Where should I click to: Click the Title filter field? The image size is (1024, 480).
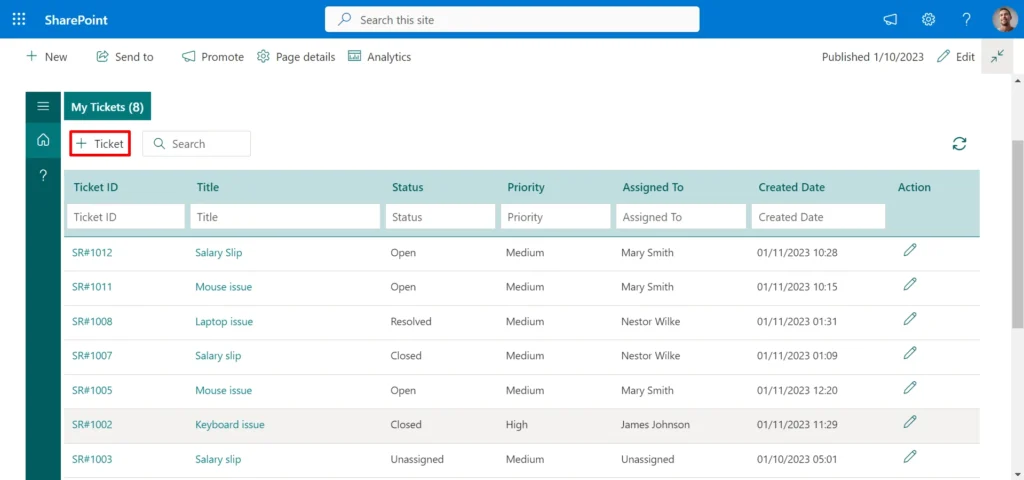pos(285,217)
